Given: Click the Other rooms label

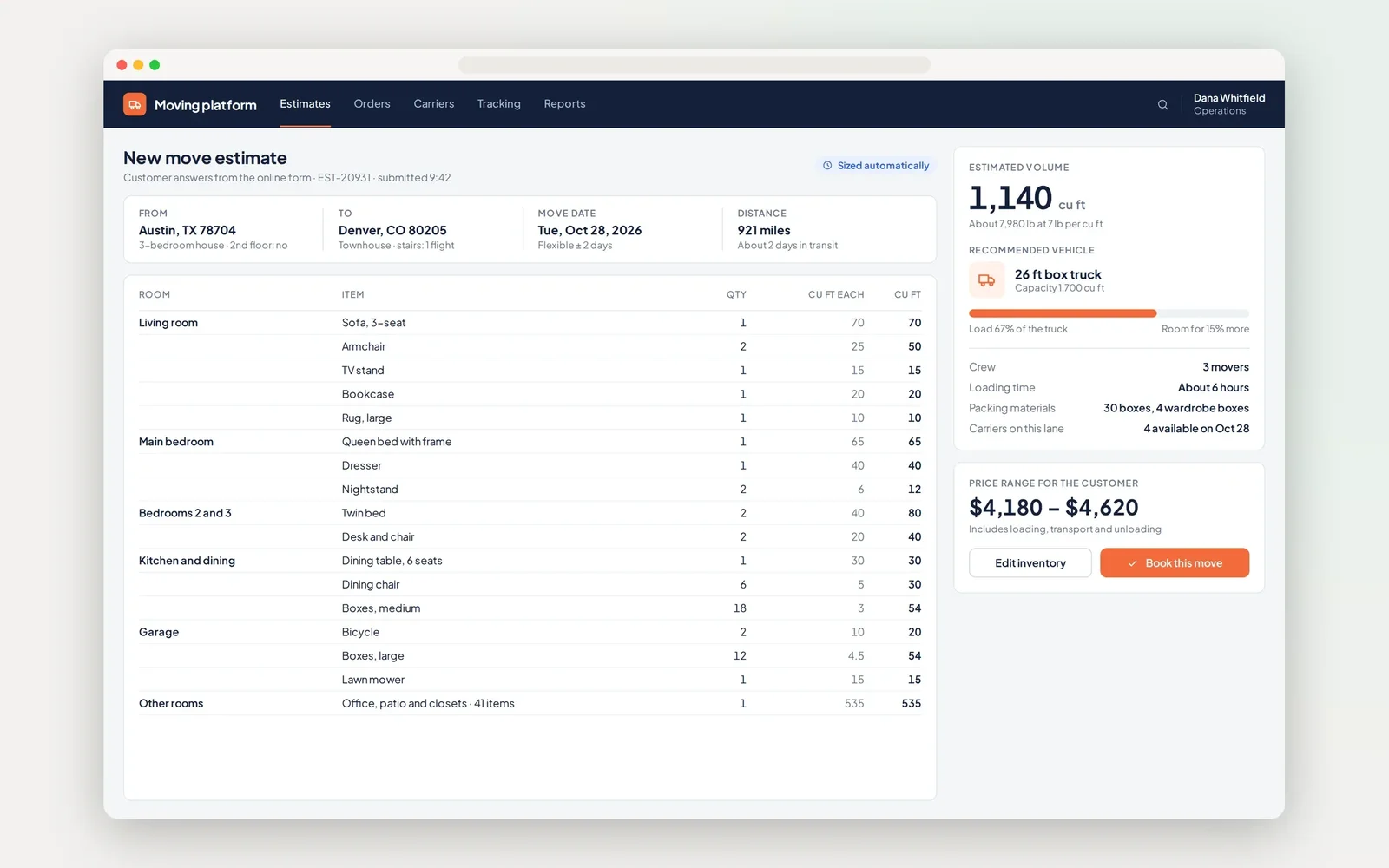Looking at the screenshot, I should click(x=171, y=704).
